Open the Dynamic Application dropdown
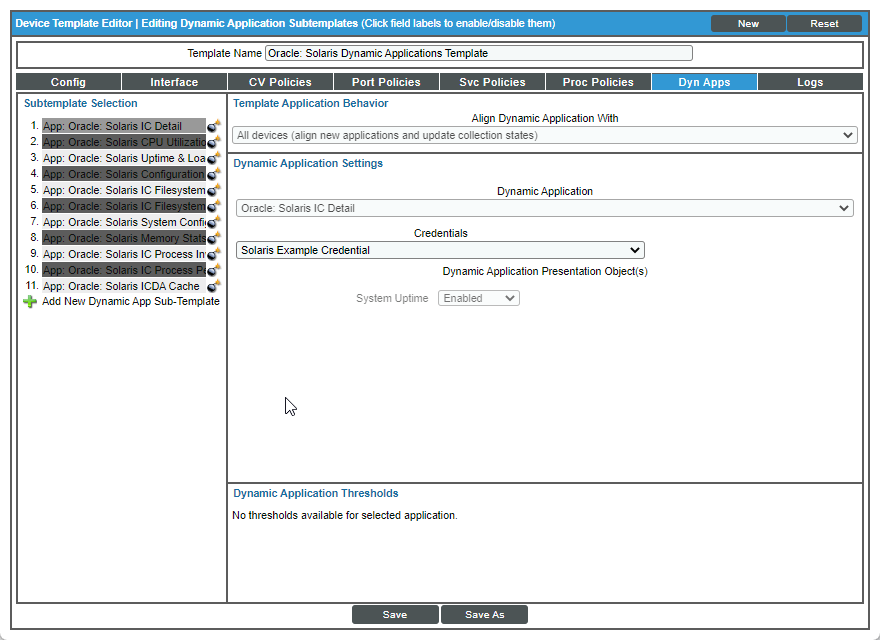The image size is (880, 640). (544, 208)
